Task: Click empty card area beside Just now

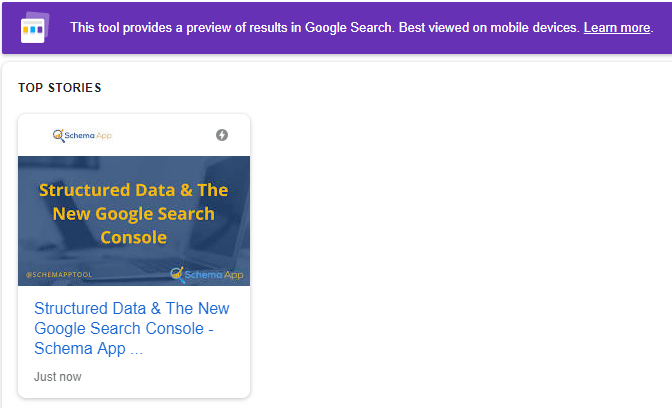Action: point(170,377)
